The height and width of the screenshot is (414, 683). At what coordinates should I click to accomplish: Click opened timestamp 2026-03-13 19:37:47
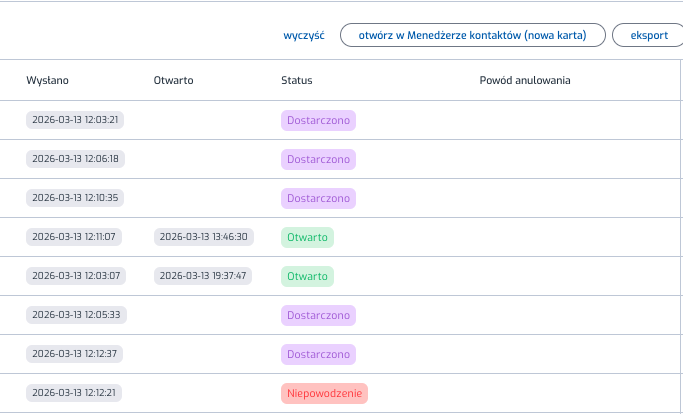tap(204, 276)
